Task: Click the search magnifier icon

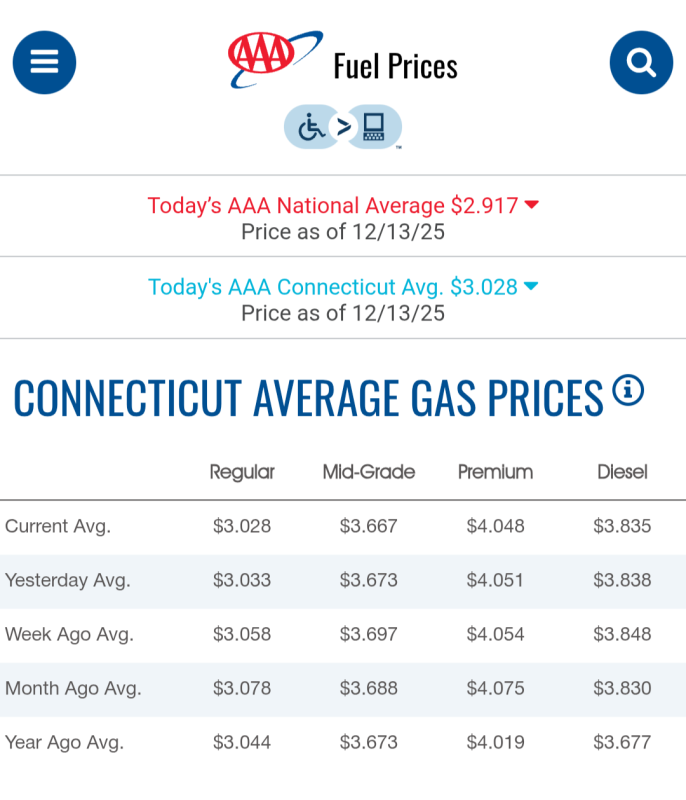Action: pos(641,62)
